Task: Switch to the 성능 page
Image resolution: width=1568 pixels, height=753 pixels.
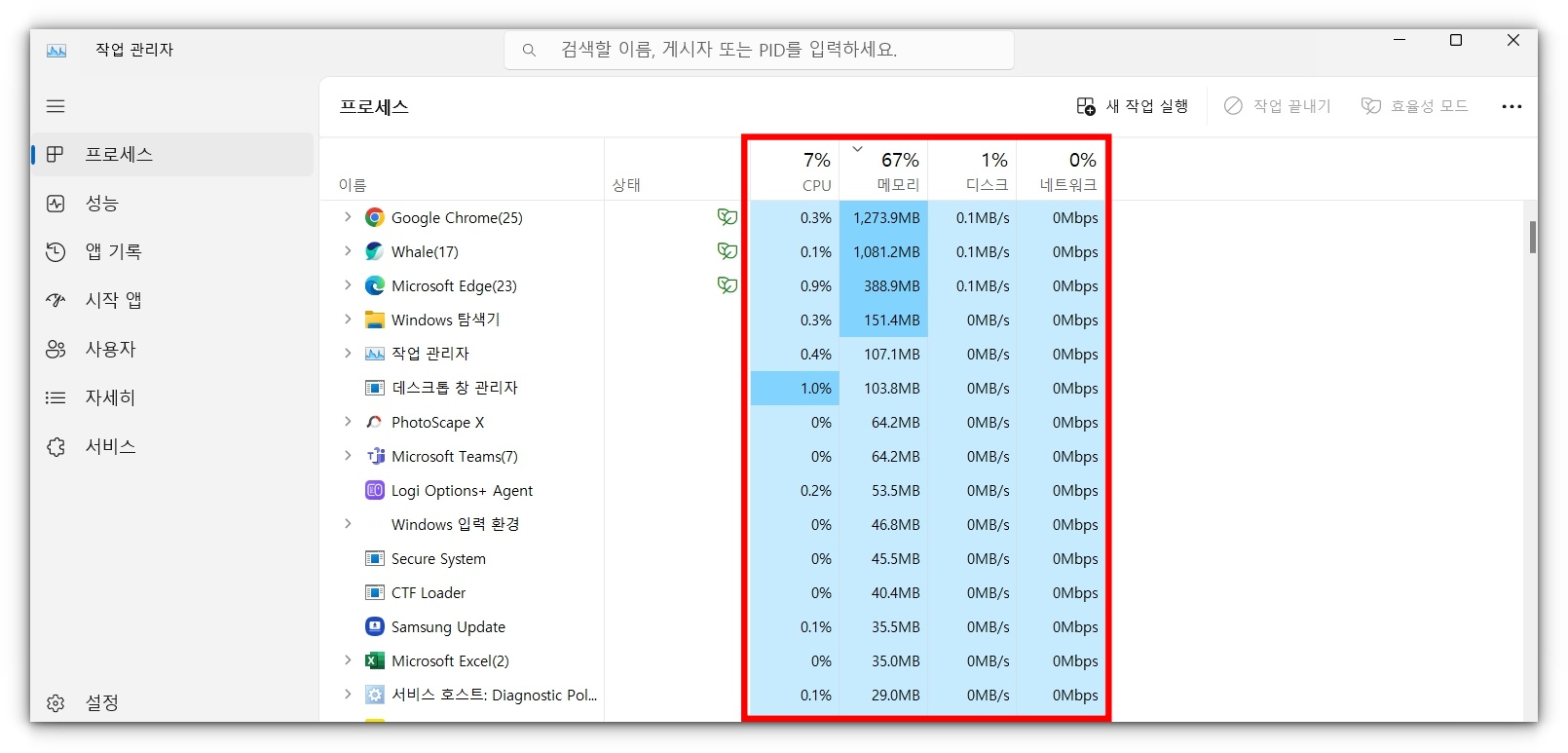Action: [x=173, y=203]
